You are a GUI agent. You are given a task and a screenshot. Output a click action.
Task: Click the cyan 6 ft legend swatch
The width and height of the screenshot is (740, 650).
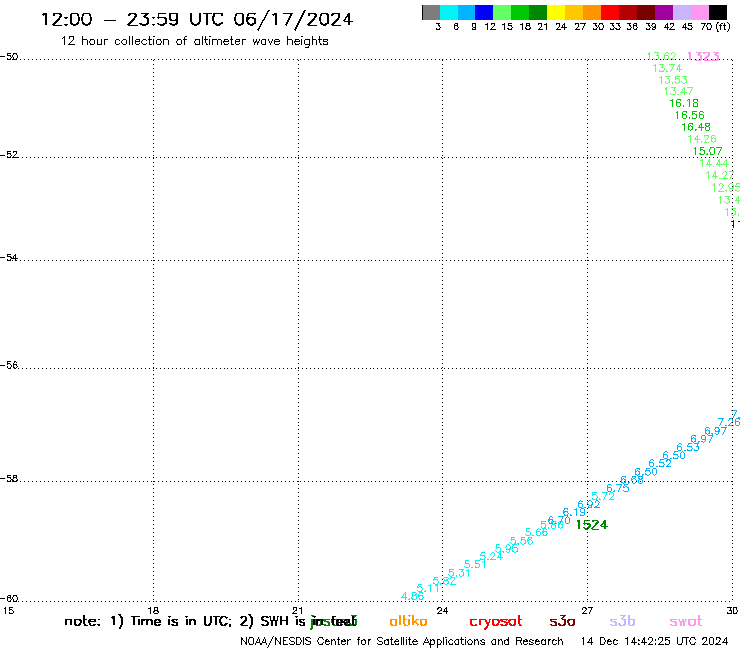[x=449, y=12]
